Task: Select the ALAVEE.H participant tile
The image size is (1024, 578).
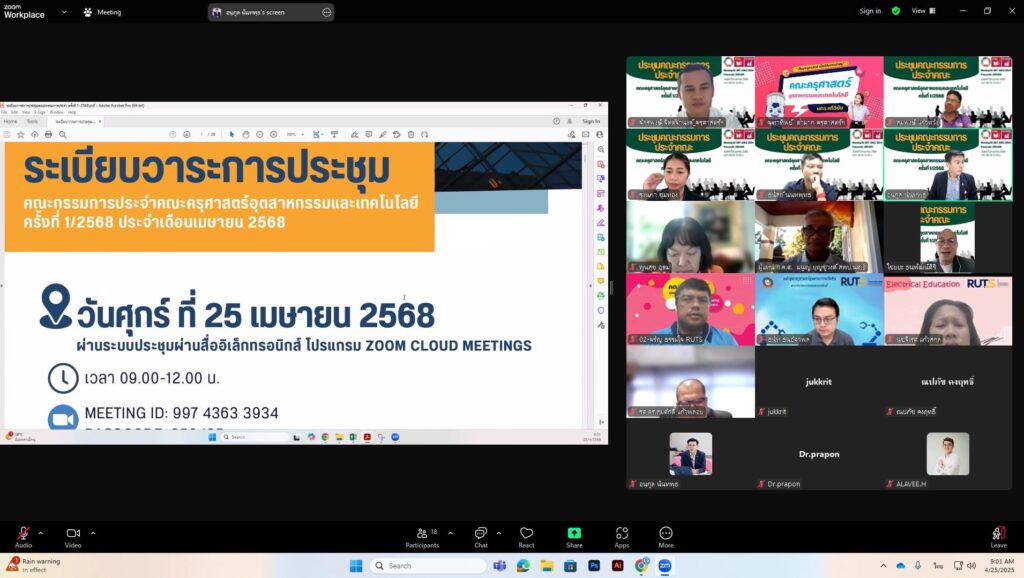Action: coord(948,455)
